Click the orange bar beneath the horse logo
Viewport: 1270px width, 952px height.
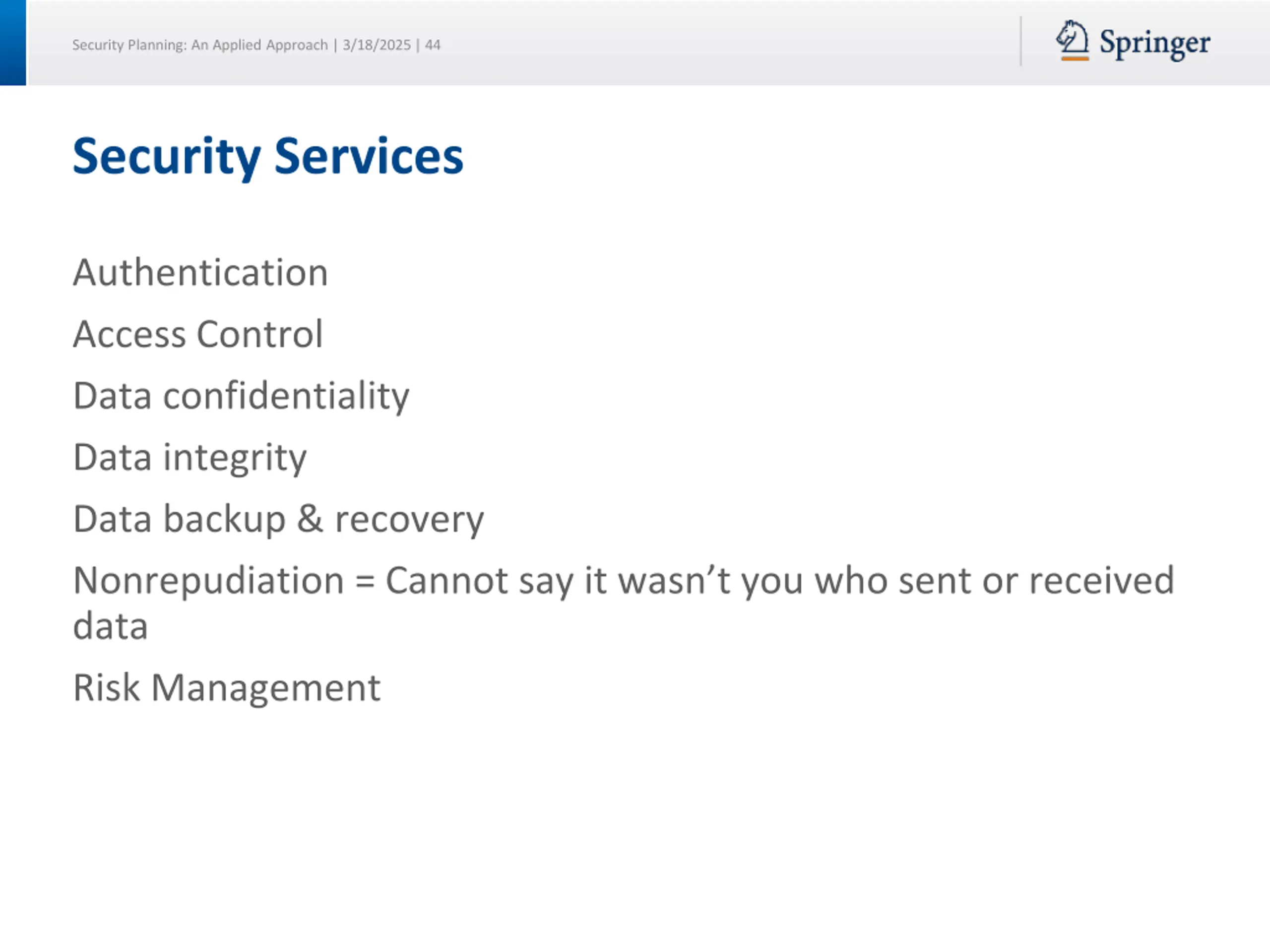pos(1075,58)
